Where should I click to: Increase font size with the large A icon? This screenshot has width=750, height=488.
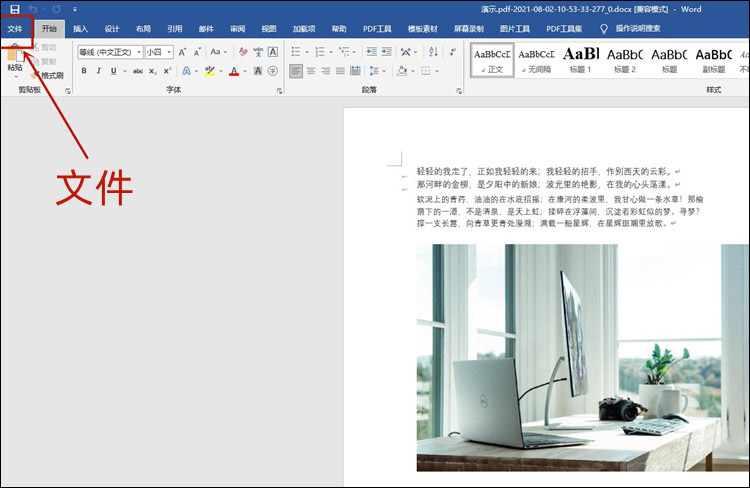(182, 52)
